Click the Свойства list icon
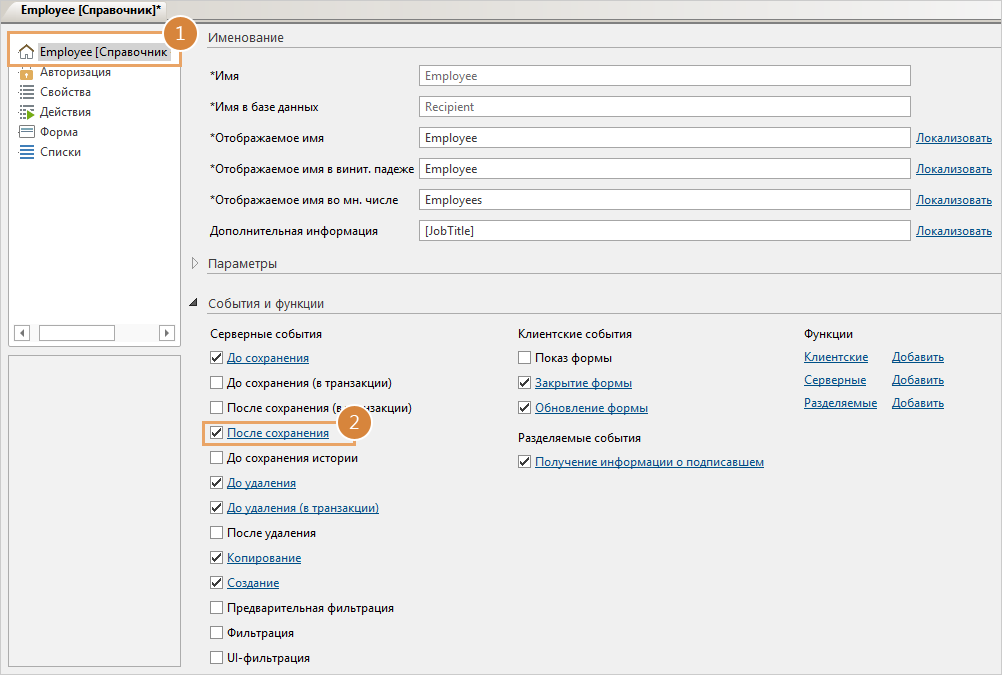Viewport: 1002px width, 675px height. [27, 92]
